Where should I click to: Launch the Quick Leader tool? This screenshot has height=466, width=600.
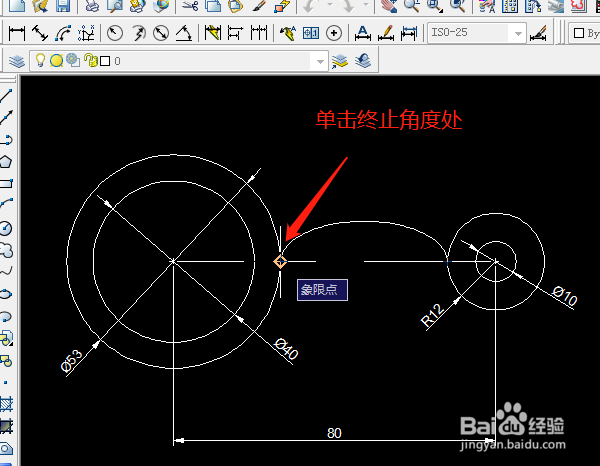288,33
